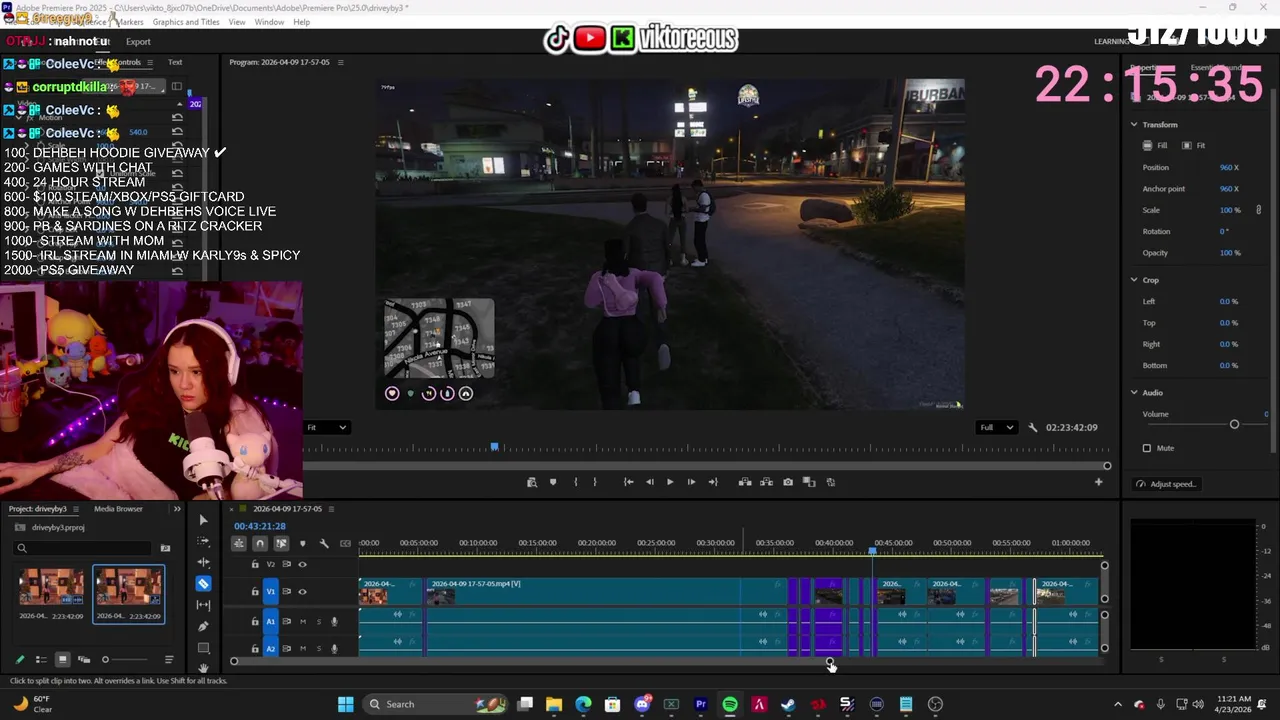This screenshot has width=1280, height=720.
Task: Click Mark Out bracket button
Action: tap(595, 482)
